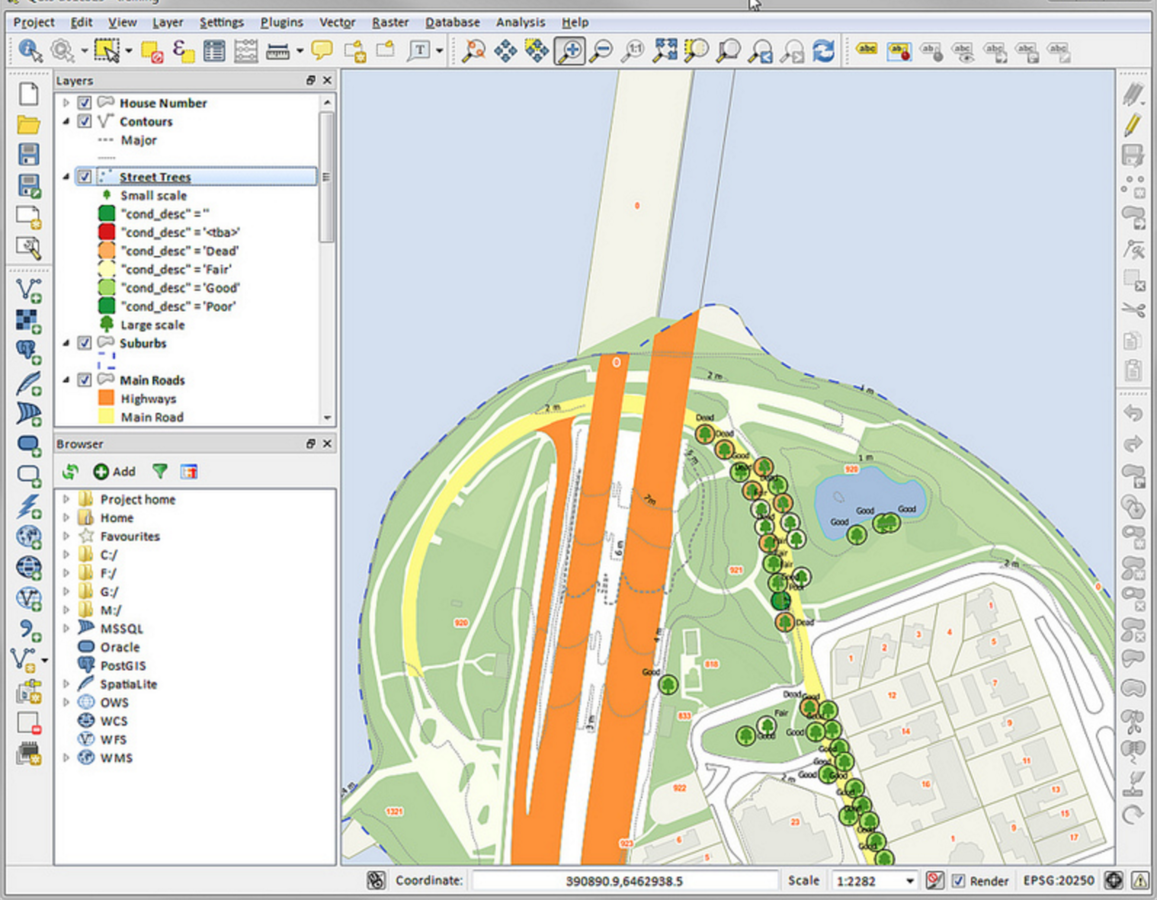Click the Add button in Browser panel
Screen dimensions: 1157x900
[114, 471]
